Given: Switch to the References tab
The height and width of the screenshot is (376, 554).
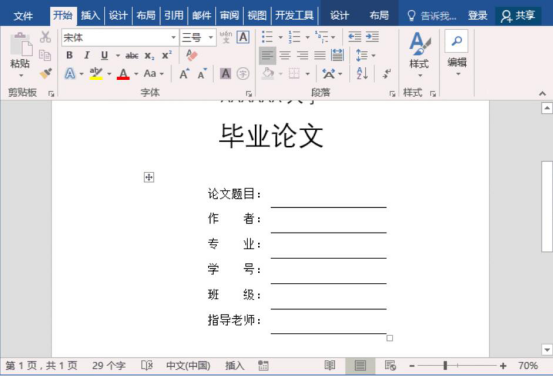Looking at the screenshot, I should (173, 15).
